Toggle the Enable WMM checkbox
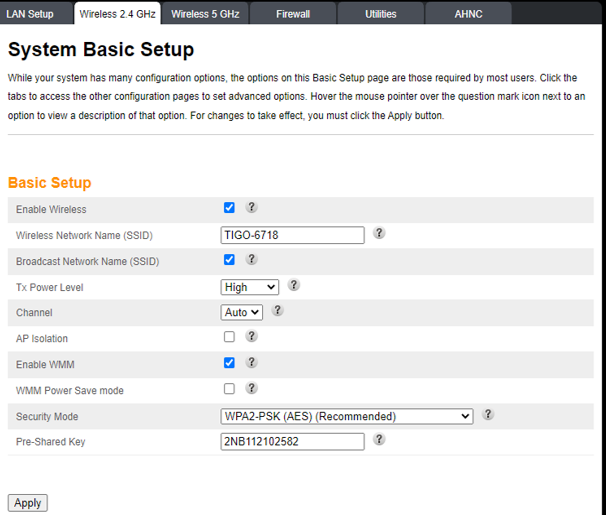Image resolution: width=606 pixels, height=515 pixels. [229, 363]
